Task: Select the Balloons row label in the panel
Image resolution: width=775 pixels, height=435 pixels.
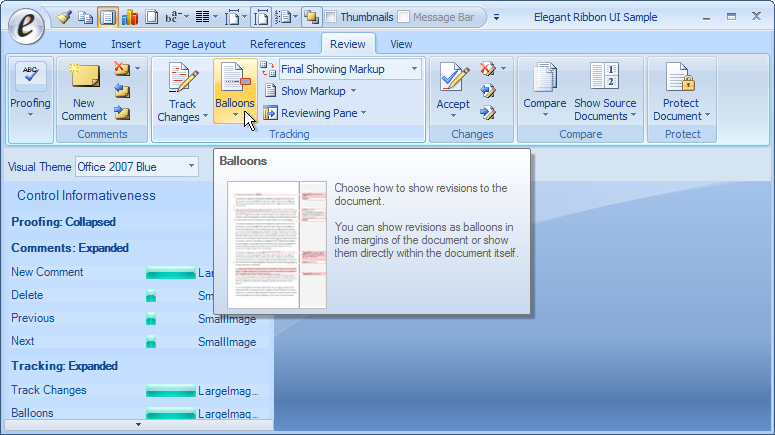Action: (x=32, y=413)
